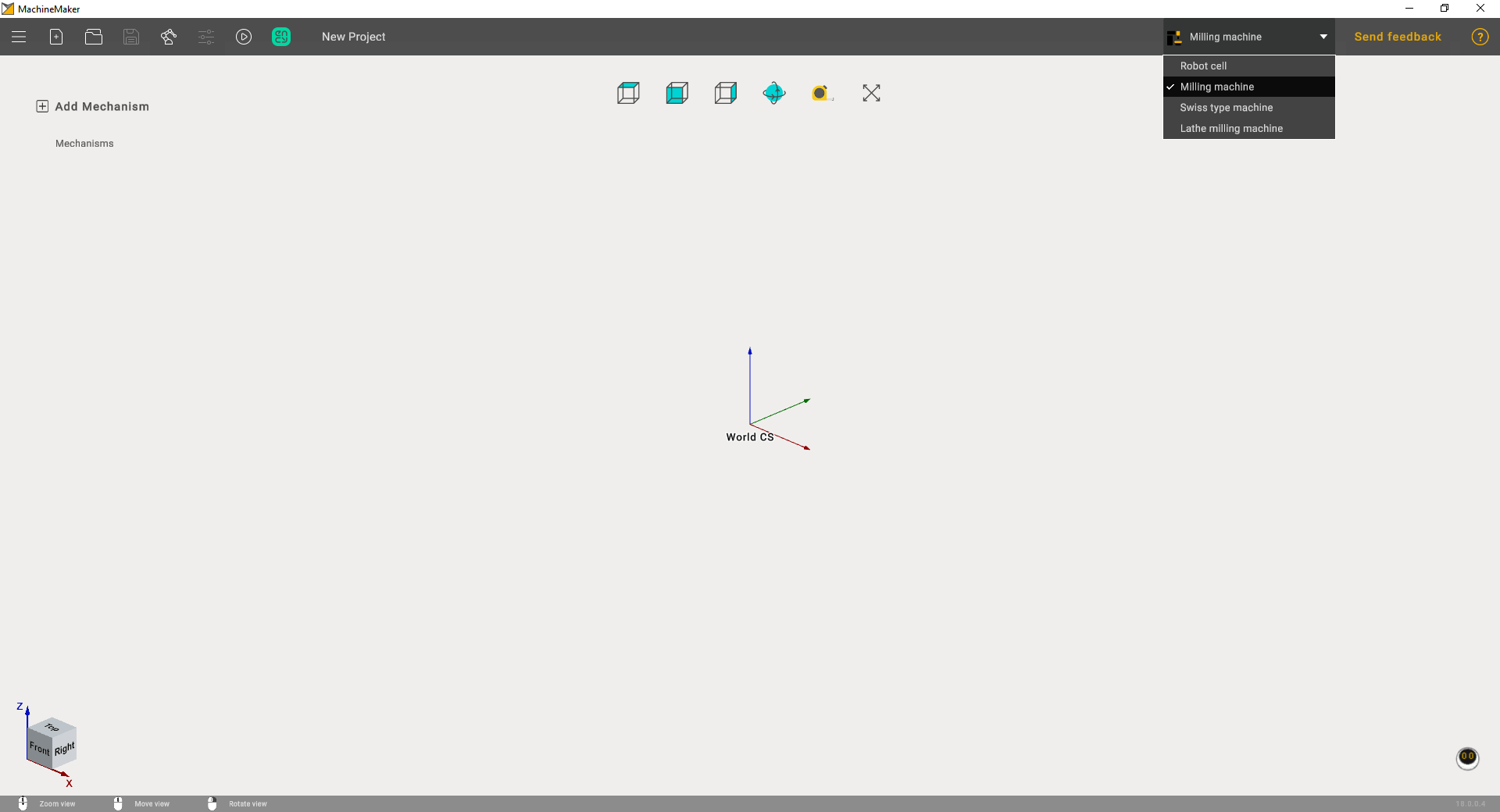
Task: Open the settings sliders icon
Action: click(206, 37)
